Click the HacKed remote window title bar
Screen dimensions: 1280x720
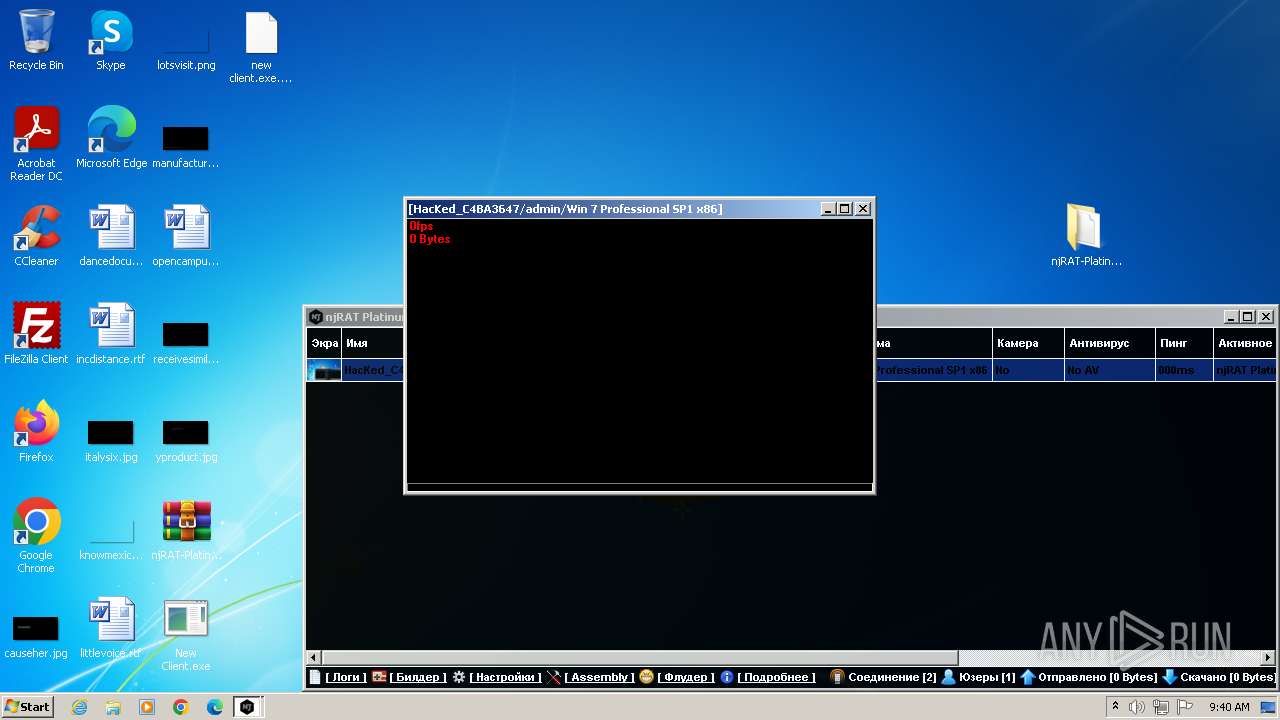(612, 209)
